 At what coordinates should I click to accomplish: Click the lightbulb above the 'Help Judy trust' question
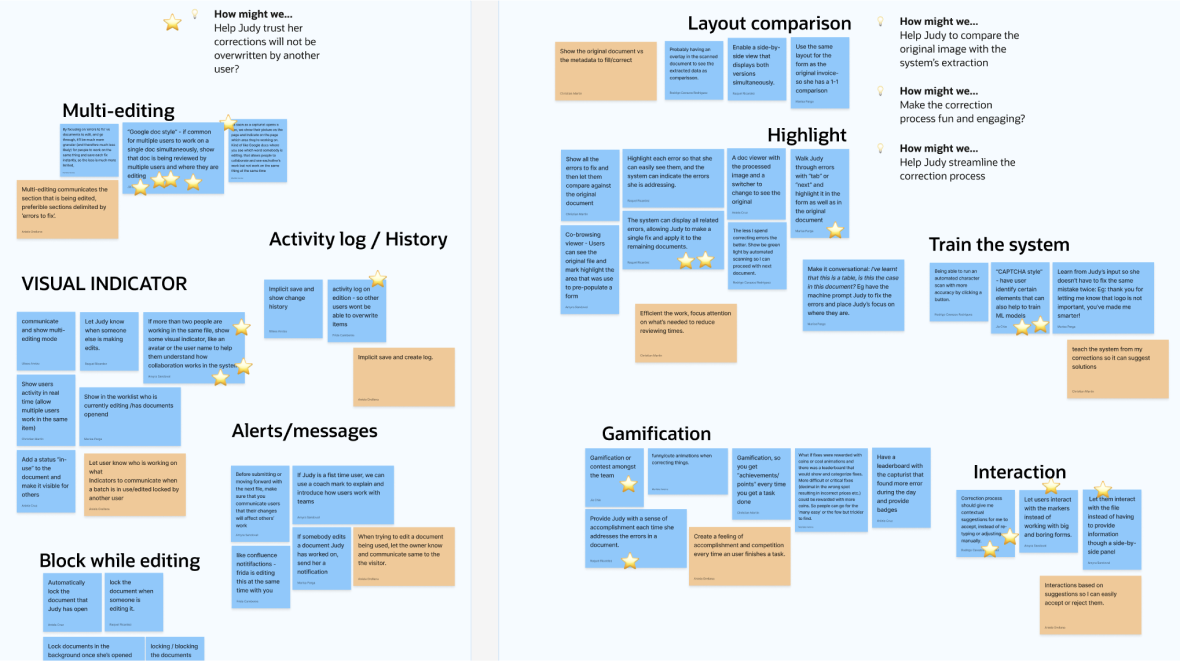pyautogui.click(x=195, y=14)
